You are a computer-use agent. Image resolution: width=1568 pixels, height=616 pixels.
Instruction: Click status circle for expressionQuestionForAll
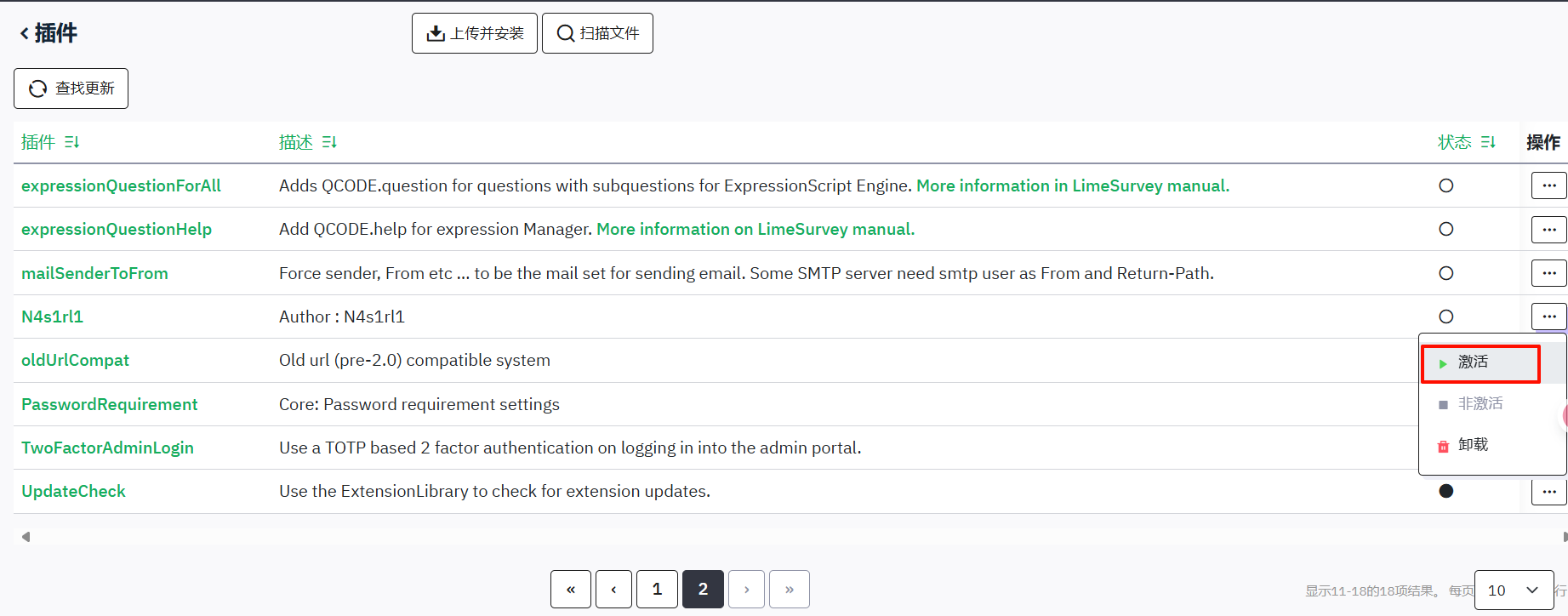point(1446,185)
